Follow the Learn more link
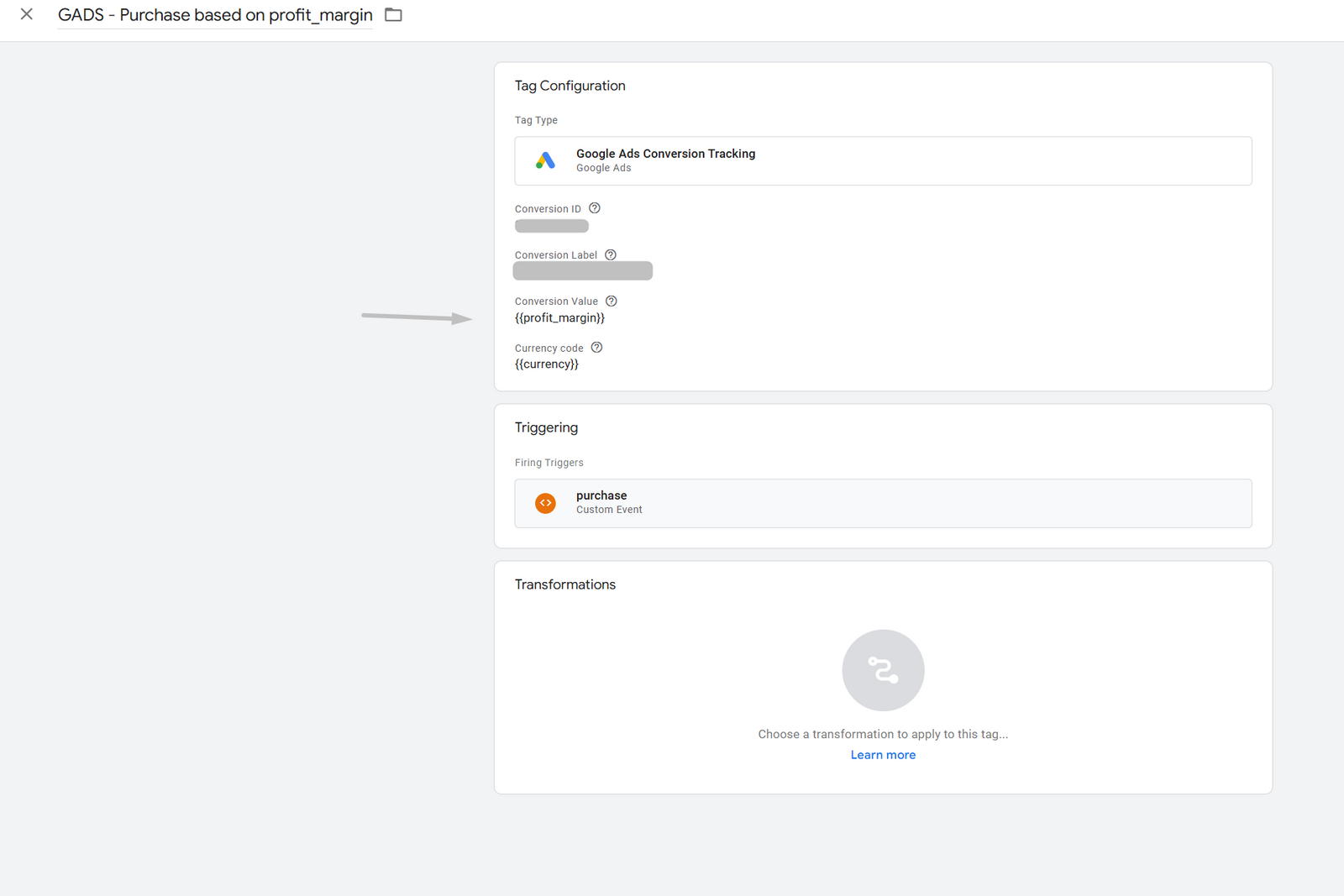The width and height of the screenshot is (1344, 896). 883,755
